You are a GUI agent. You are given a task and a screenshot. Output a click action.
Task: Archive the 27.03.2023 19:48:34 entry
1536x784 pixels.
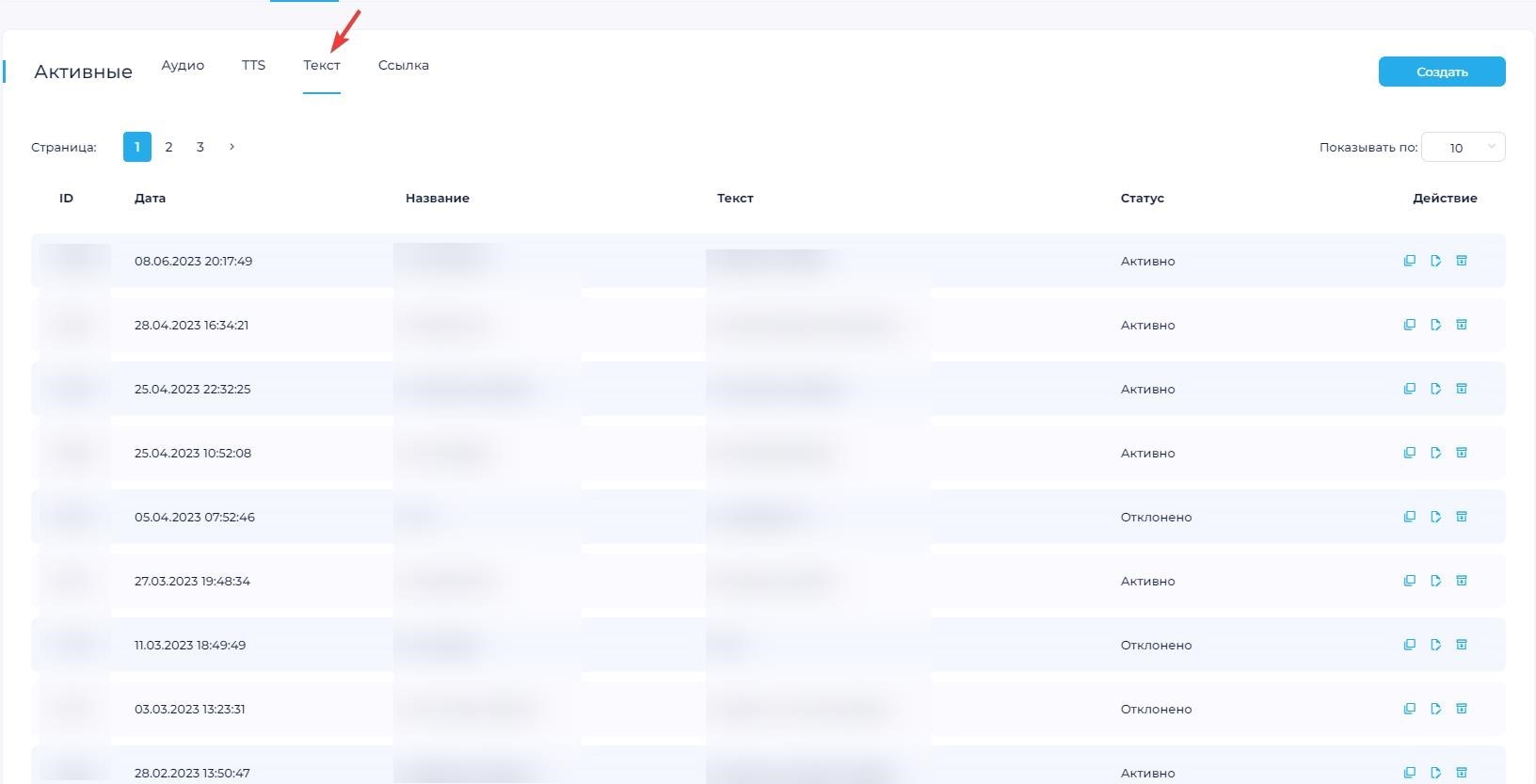[x=1462, y=581]
